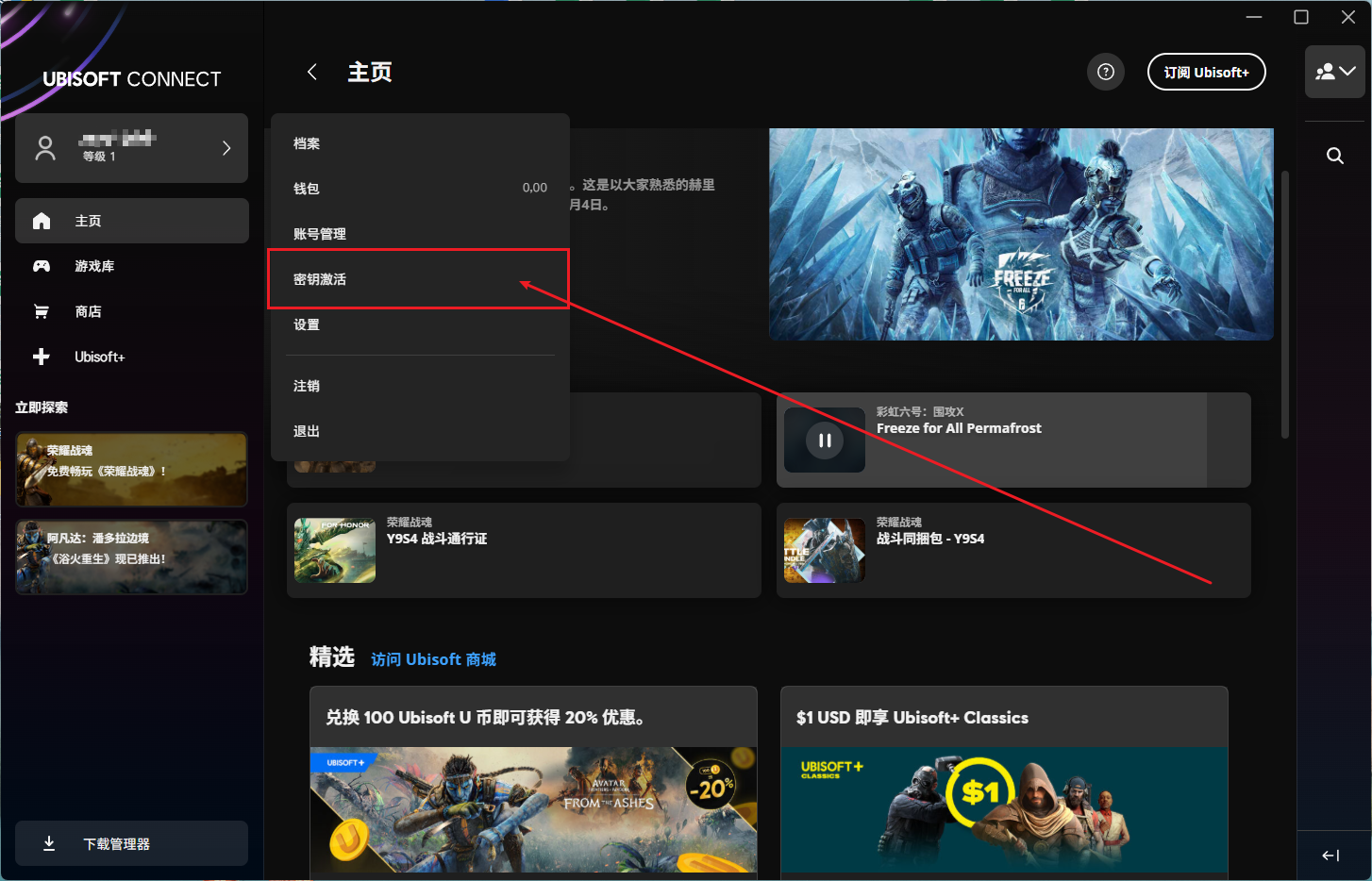This screenshot has width=1372, height=881.
Task: Open the 阿凡达：潘多拉边境 promo tile
Action: tap(131, 557)
